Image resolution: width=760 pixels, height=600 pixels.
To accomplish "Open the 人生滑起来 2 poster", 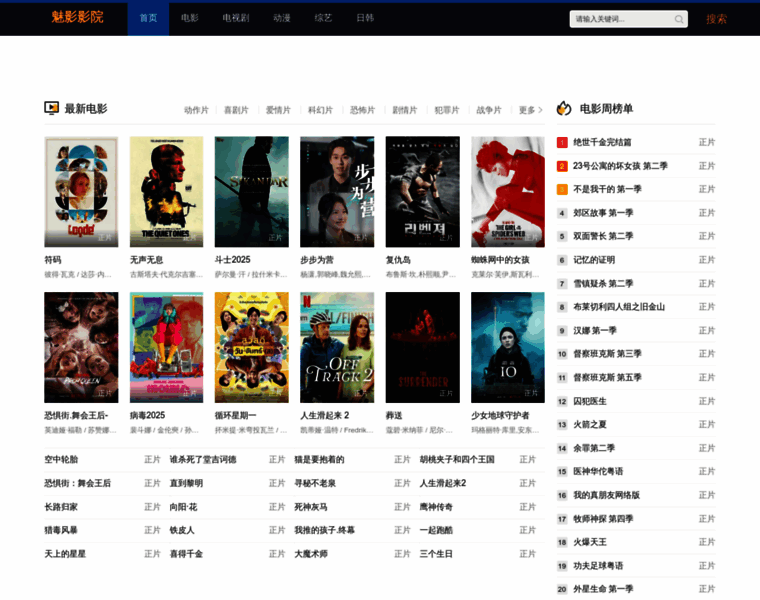I will click(x=337, y=347).
